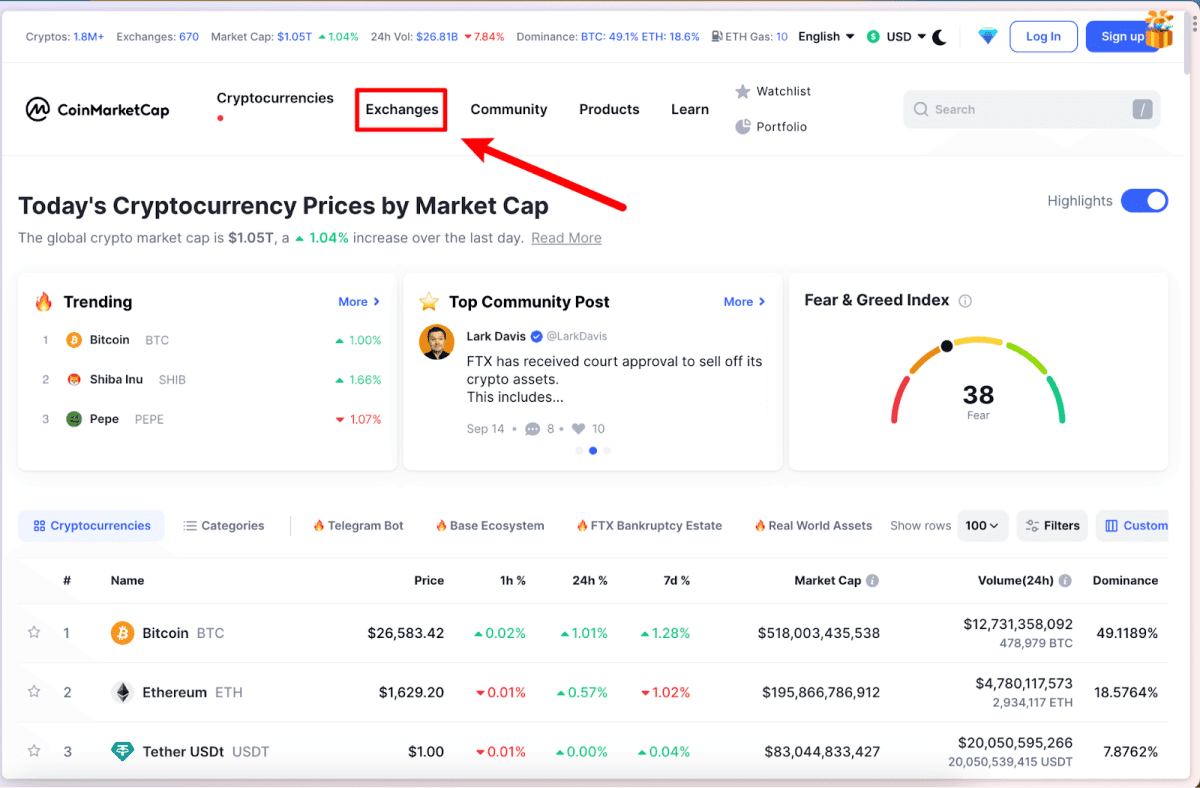The image size is (1200, 788).
Task: Click the ETH Gas fuel icon
Action: 715,36
